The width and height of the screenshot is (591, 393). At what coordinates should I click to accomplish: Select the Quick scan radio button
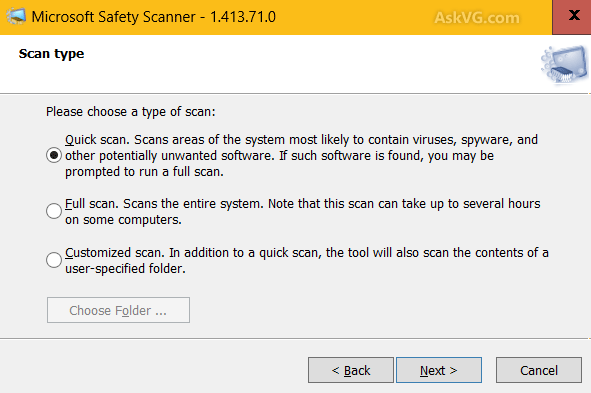[54, 155]
